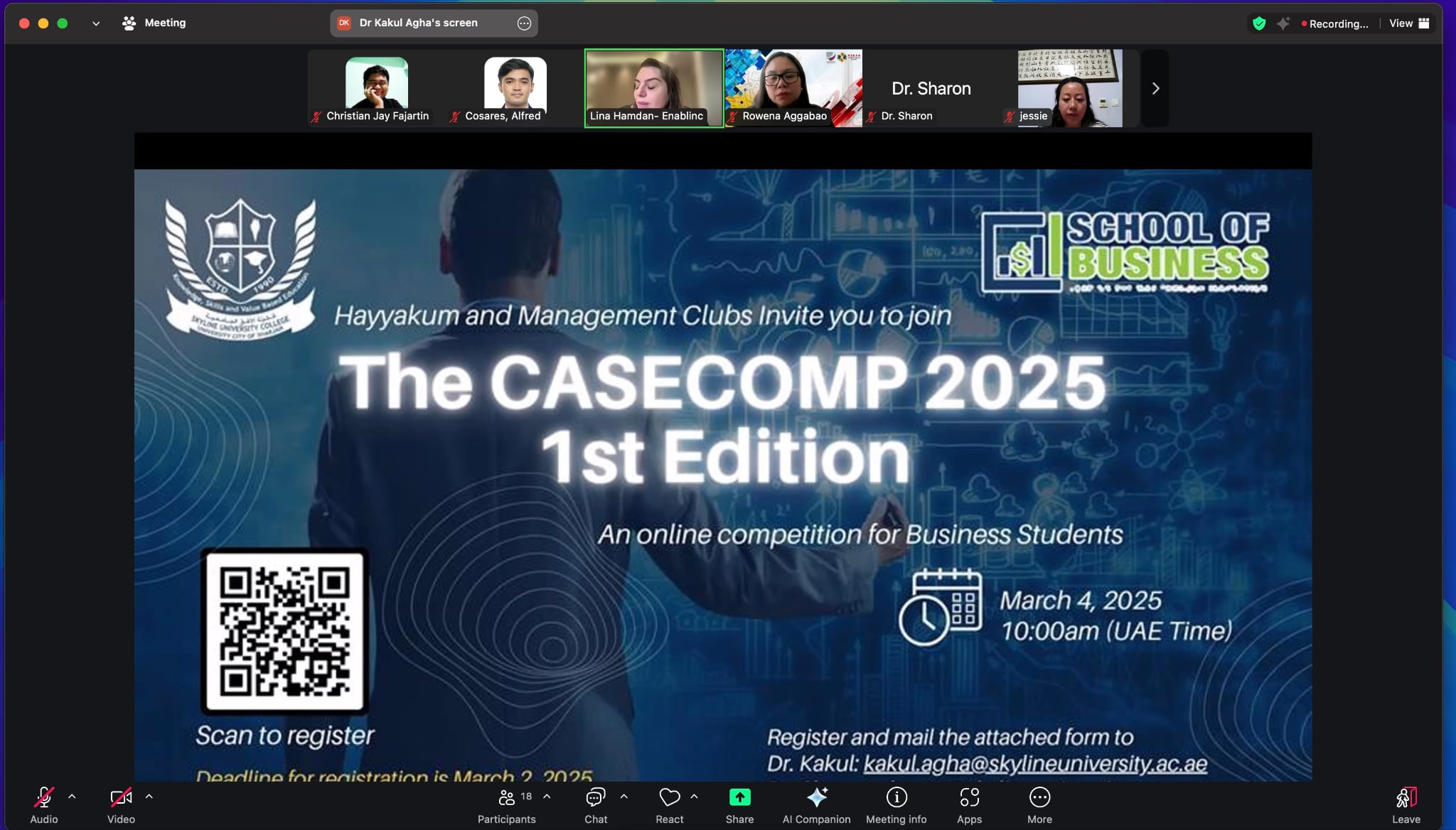Open the Chat panel

click(595, 798)
